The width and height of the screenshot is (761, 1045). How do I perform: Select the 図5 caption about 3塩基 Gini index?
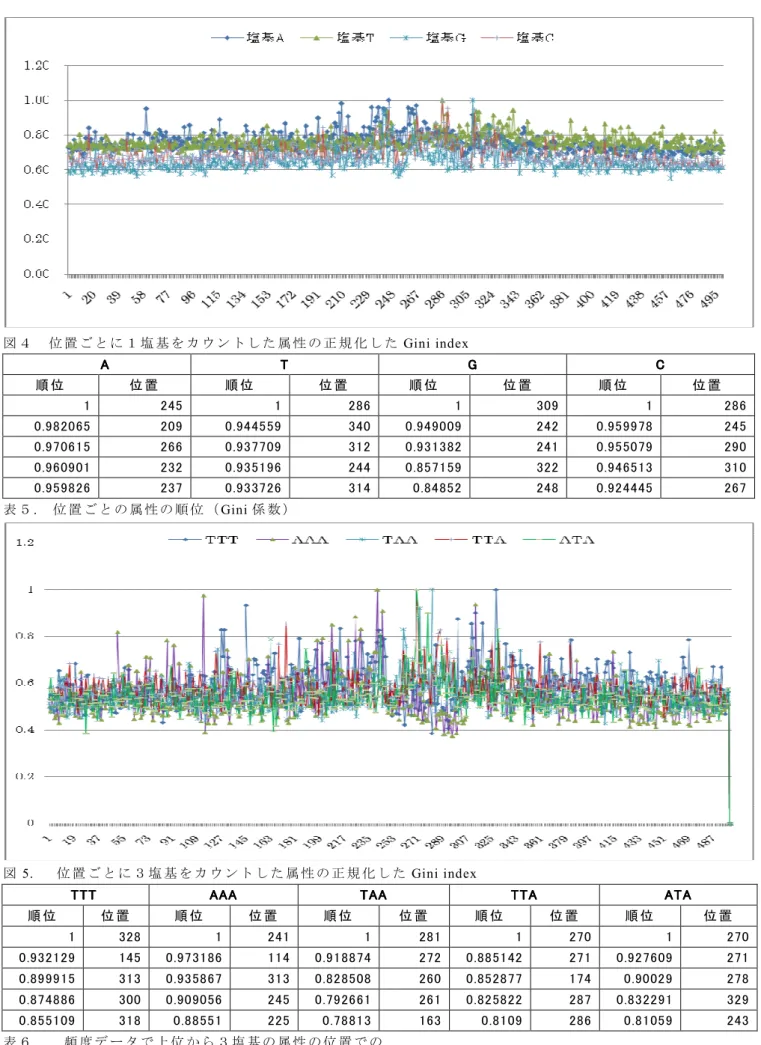pos(240,873)
